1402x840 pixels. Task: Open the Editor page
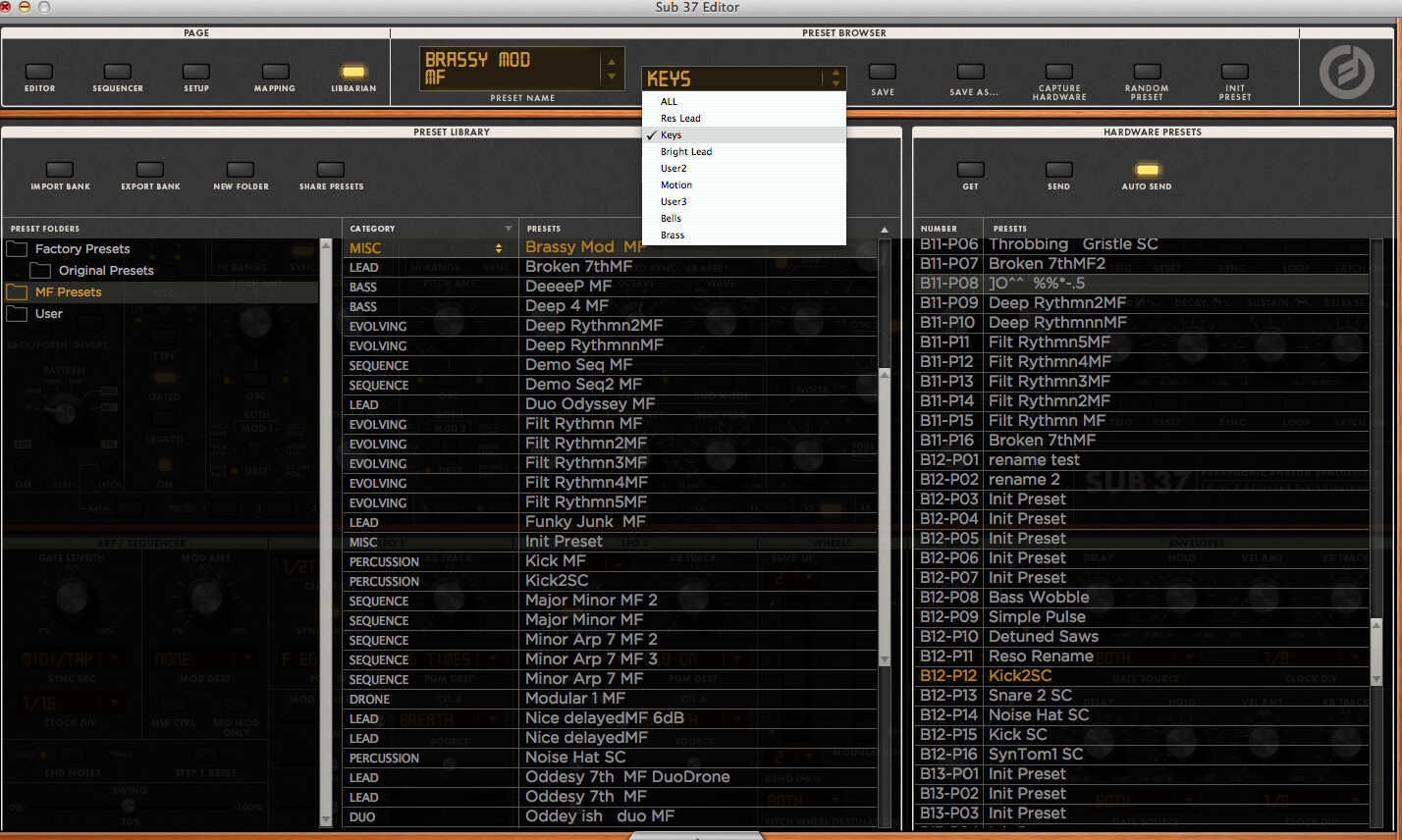click(39, 72)
